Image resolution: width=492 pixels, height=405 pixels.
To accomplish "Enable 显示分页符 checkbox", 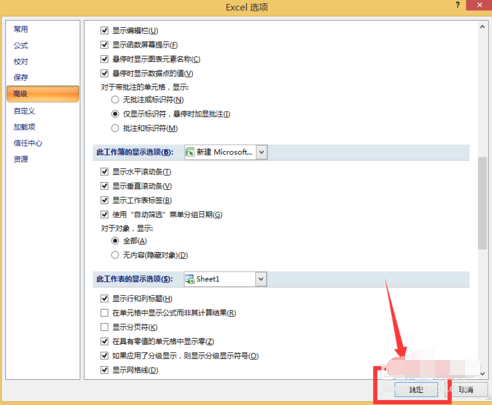I will [104, 327].
